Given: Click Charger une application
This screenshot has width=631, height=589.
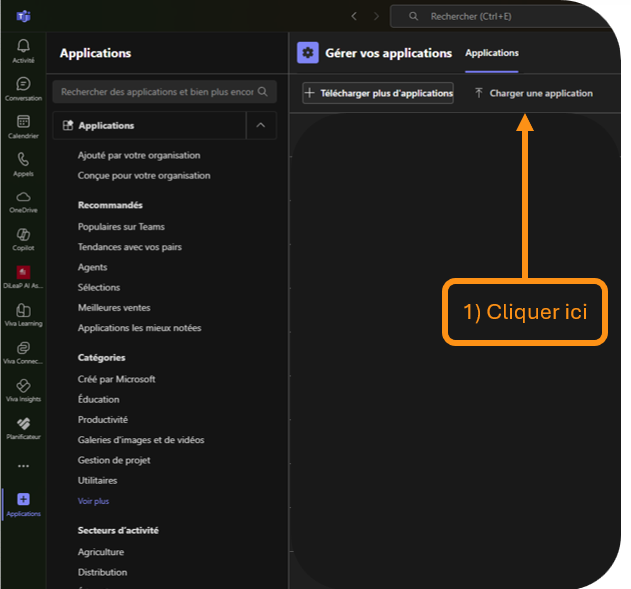Looking at the screenshot, I should pyautogui.click(x=533, y=93).
